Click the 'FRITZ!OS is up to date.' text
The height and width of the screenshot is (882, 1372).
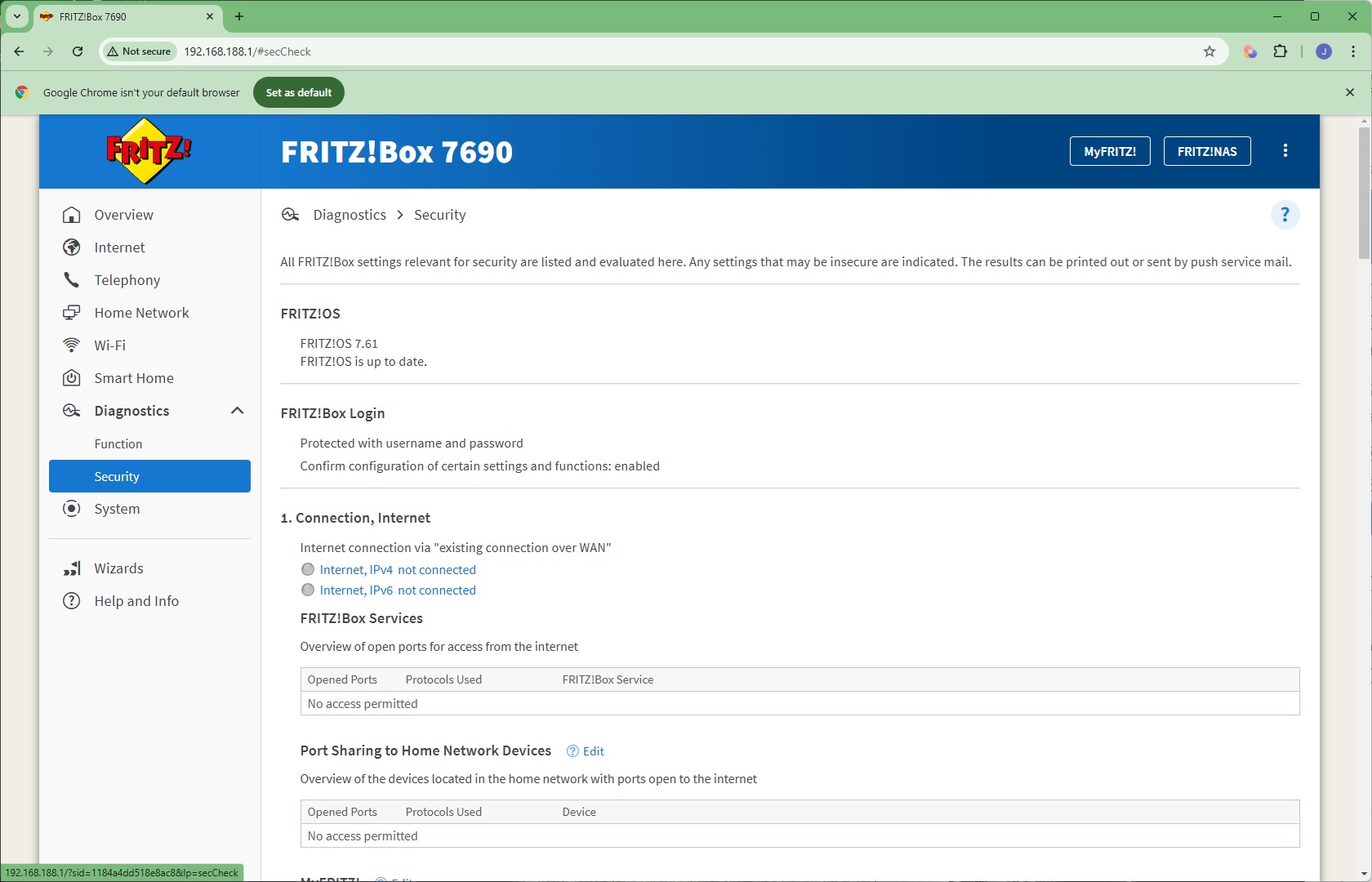coord(363,362)
